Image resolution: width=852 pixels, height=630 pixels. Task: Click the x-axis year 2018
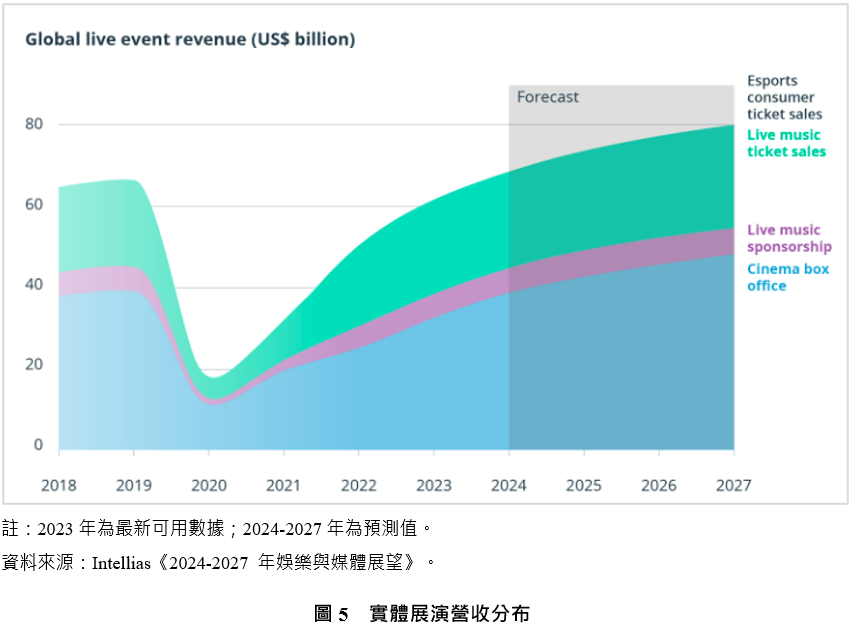[59, 485]
